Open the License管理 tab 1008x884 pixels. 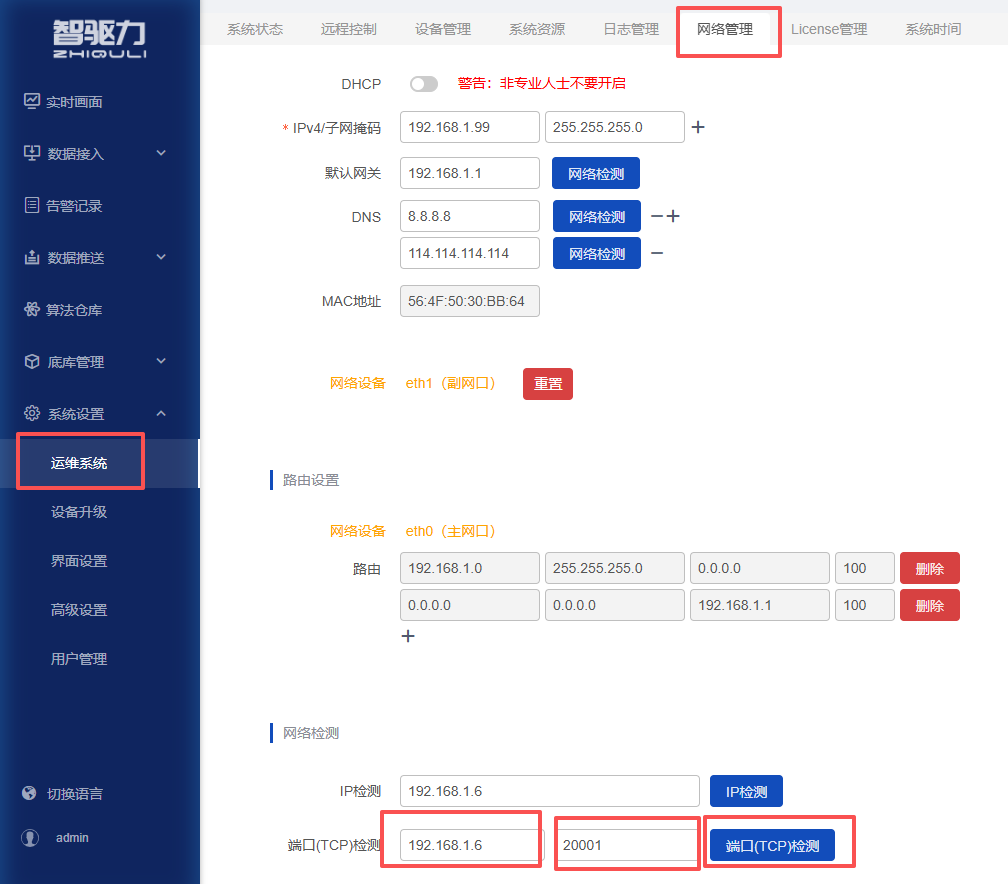click(829, 29)
